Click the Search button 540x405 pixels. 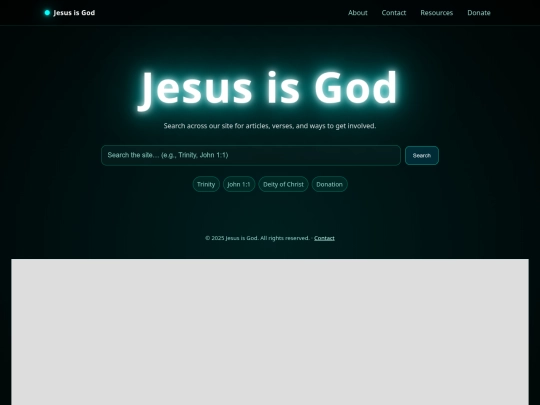pos(422,156)
